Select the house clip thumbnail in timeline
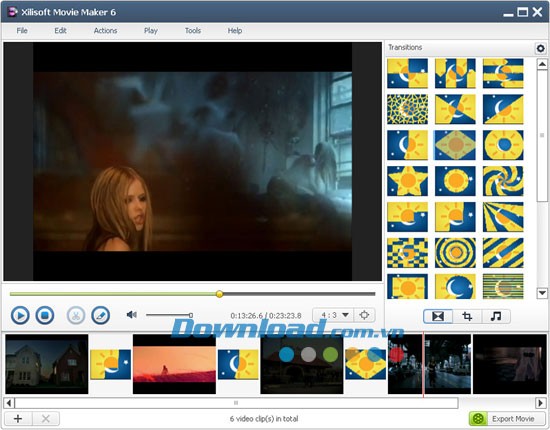 click(x=47, y=364)
